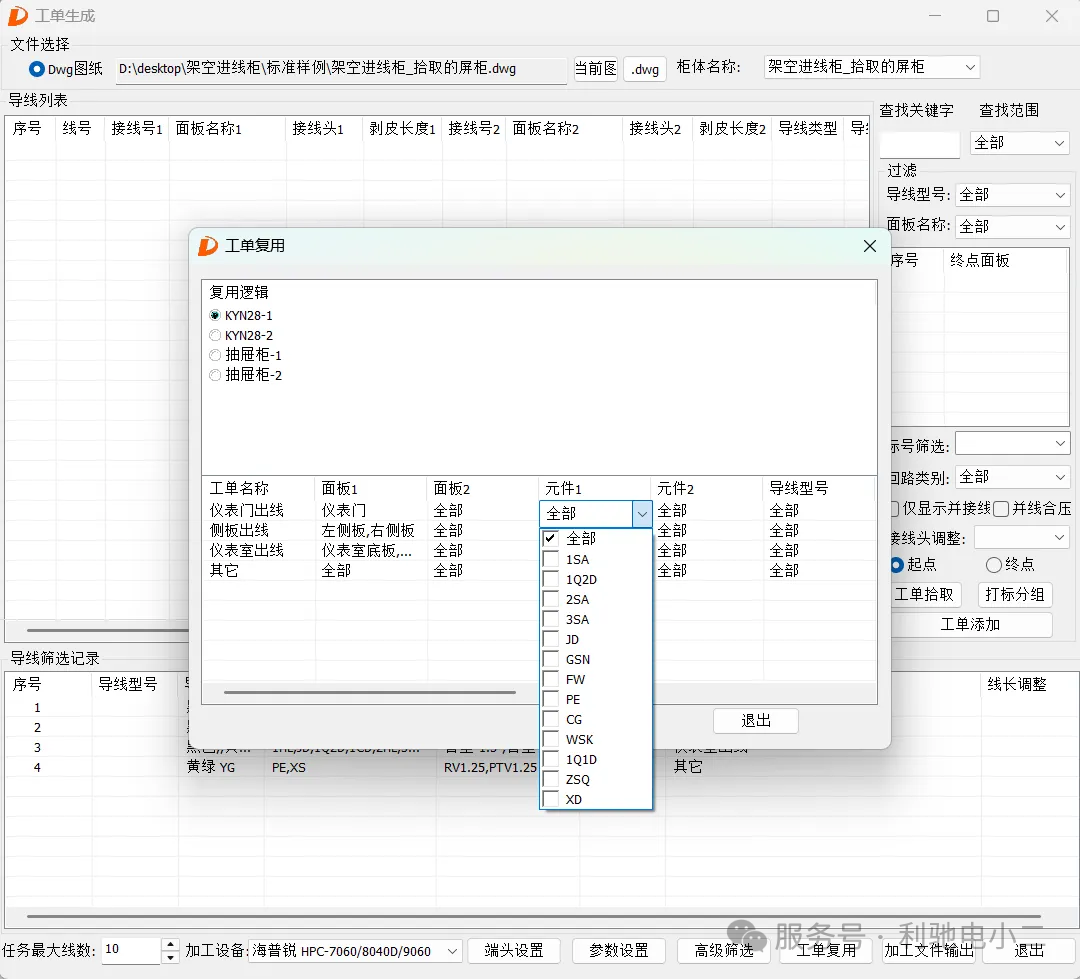Click 退出 button in 工单复用 dialog

[x=756, y=721]
